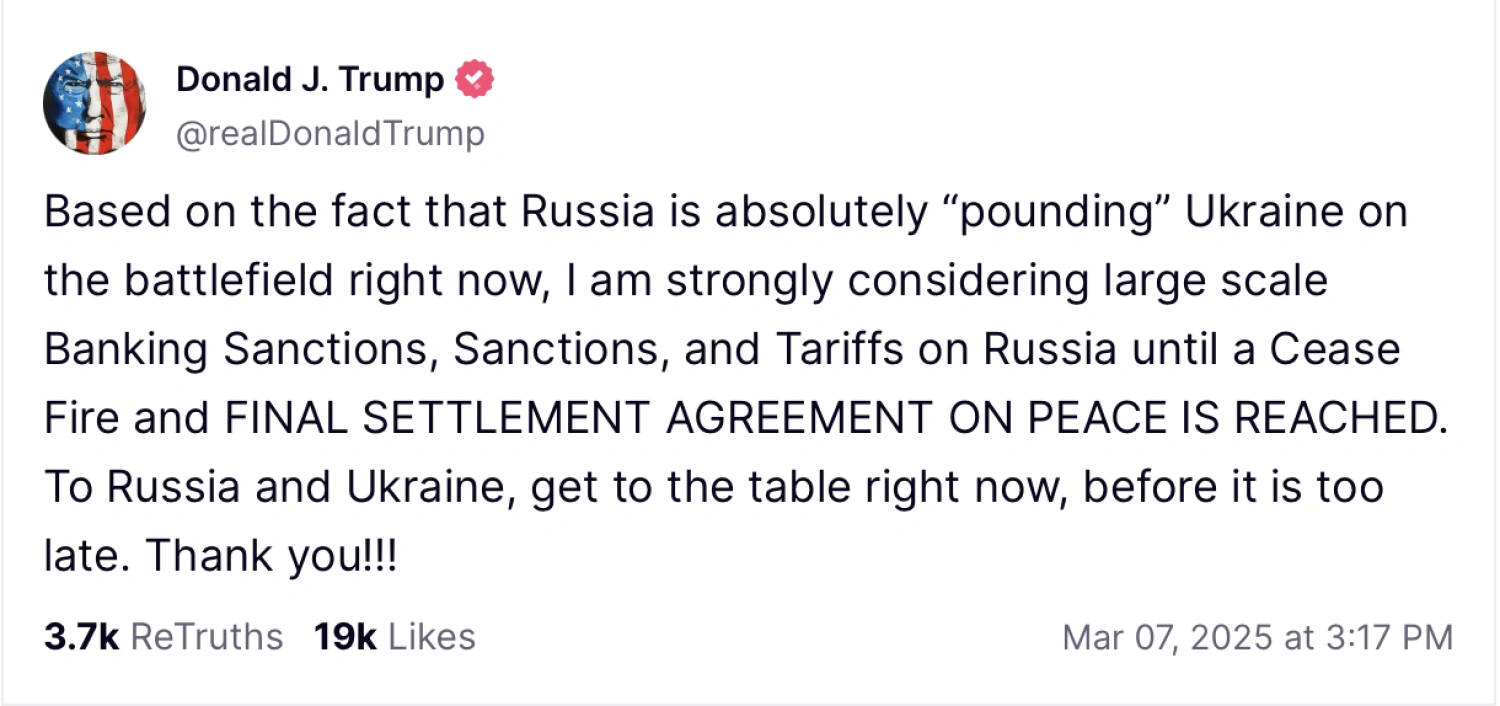Click the red verified checkmark badge
Screen dimensions: 1500x706
click(475, 80)
